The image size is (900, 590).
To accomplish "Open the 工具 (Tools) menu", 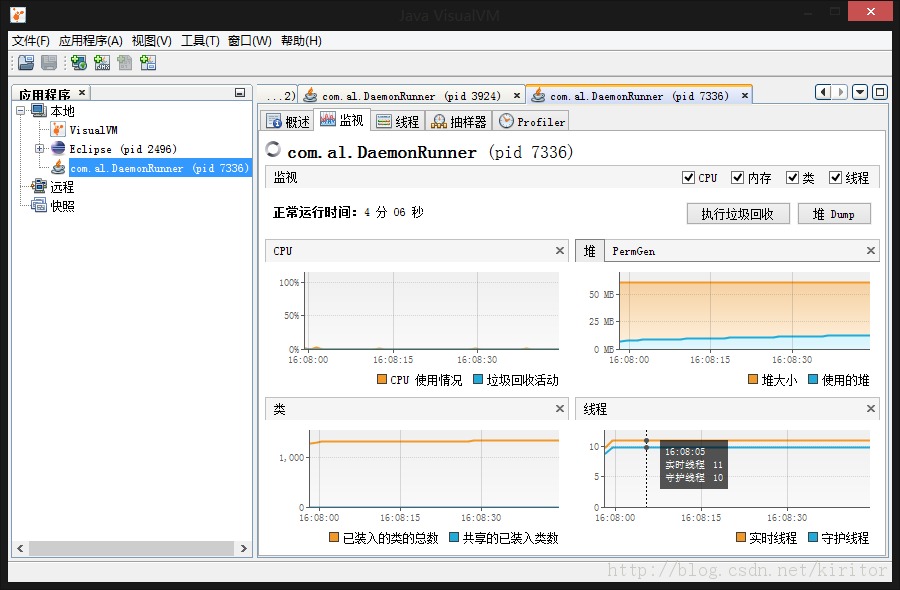I will [198, 40].
